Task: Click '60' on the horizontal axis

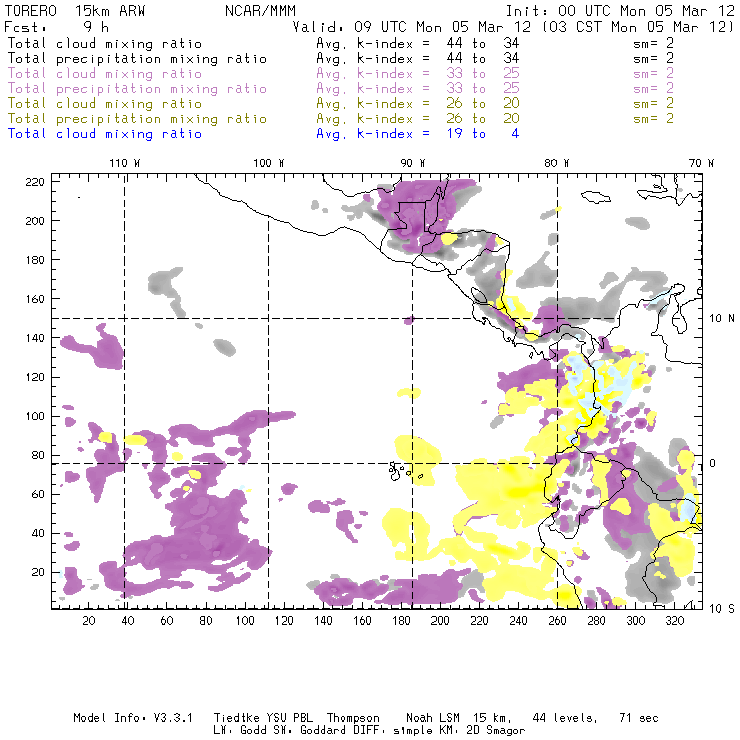Action: point(167,621)
